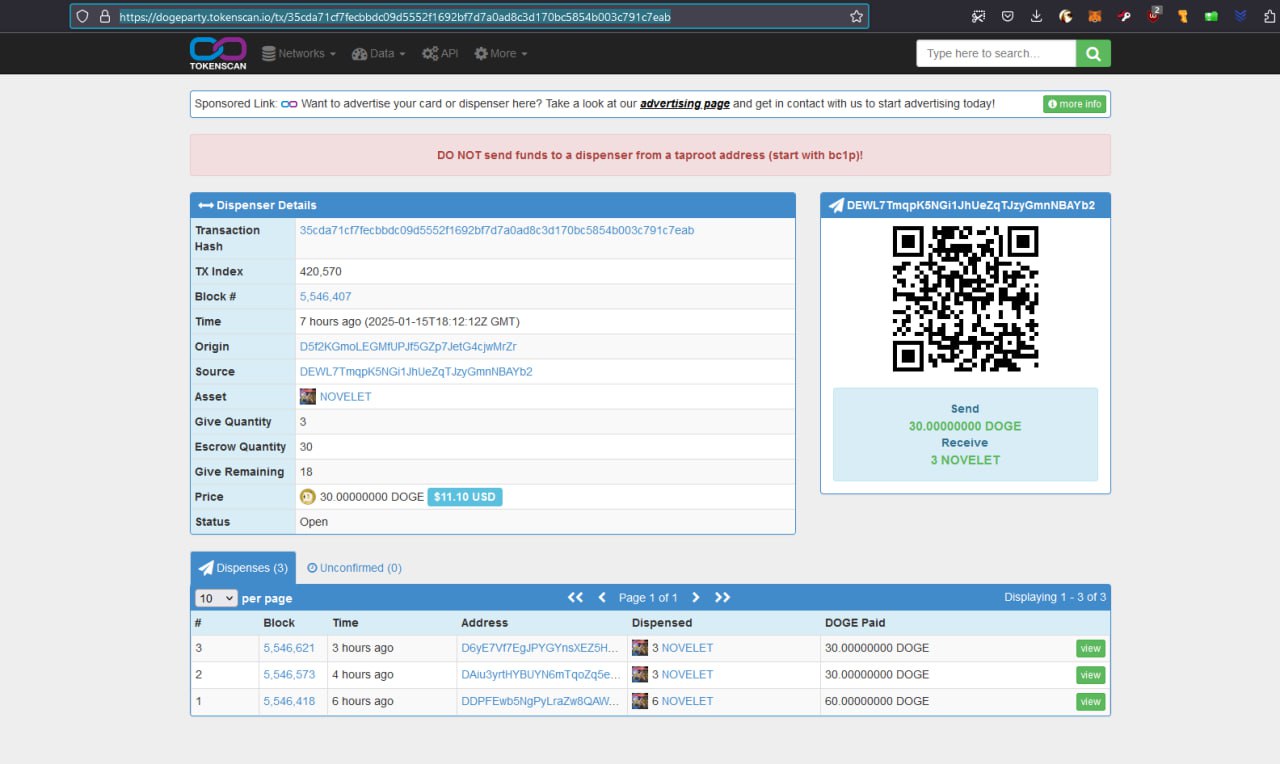Click the yellow extension icon in toolbar
1280x764 pixels.
coord(1182,16)
